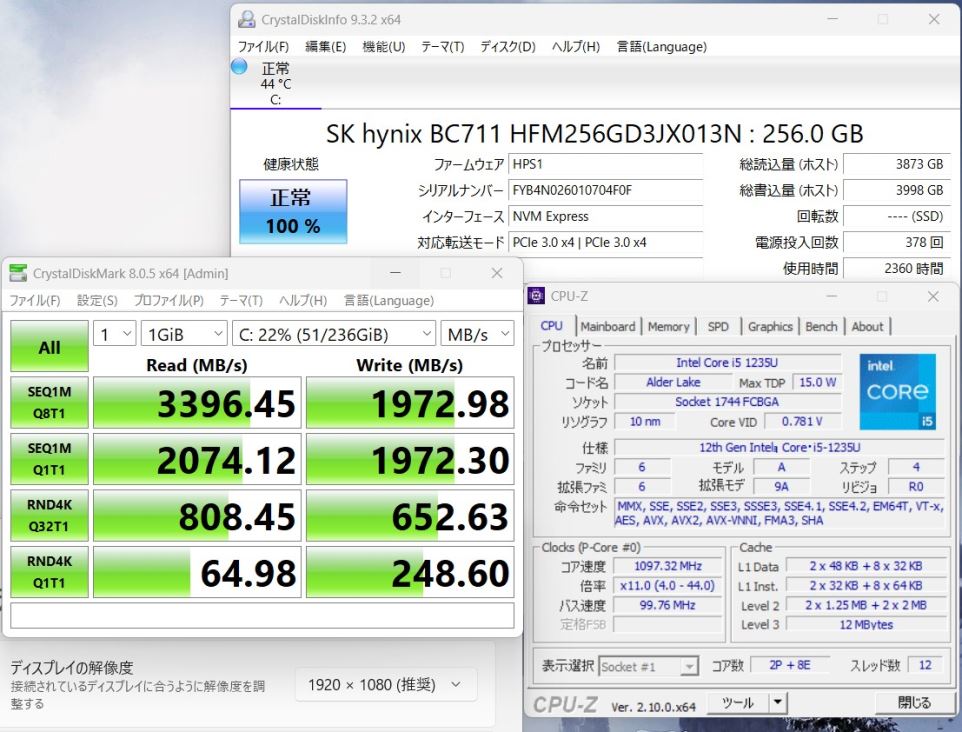Open 言語(Language) menu in CrystalDiskMark
Image resolution: width=962 pixels, height=732 pixels.
click(x=388, y=301)
